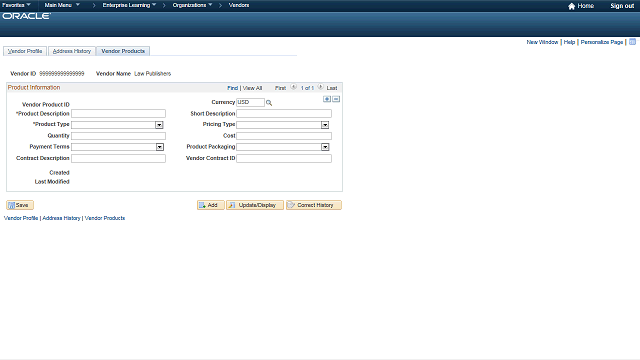
Task: Delete the product row with minus icon
Action: (x=336, y=99)
